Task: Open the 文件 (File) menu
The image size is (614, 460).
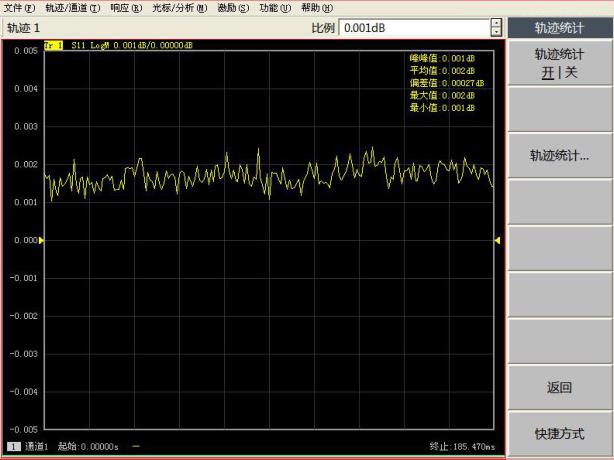Action: coord(21,8)
